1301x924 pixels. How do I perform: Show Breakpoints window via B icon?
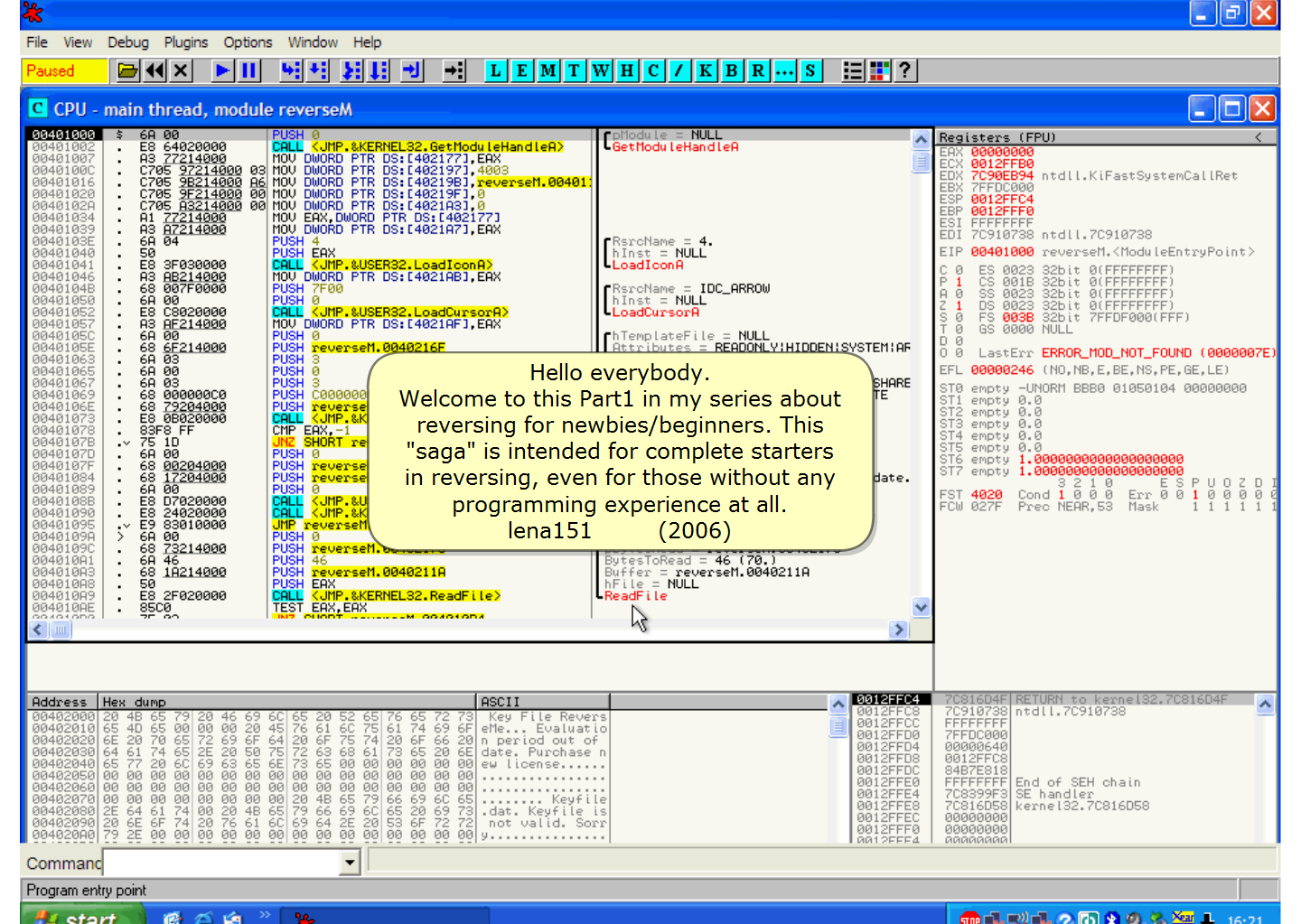pyautogui.click(x=732, y=70)
